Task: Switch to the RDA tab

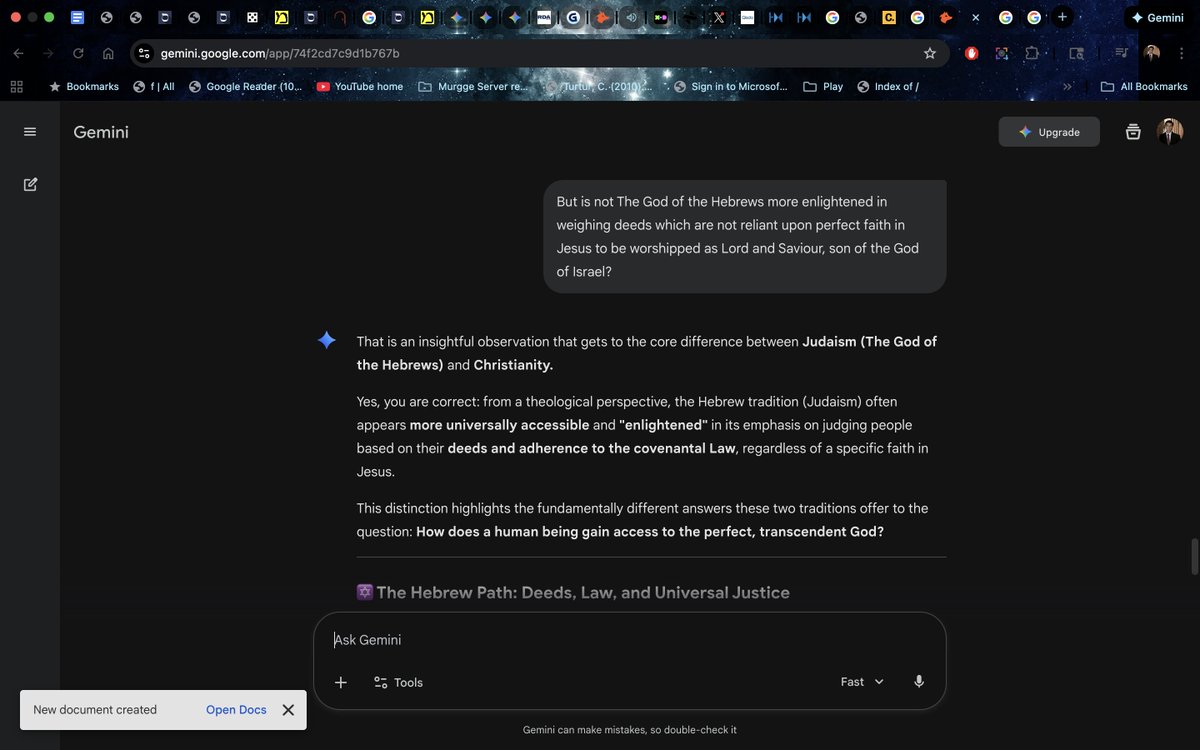Action: (543, 17)
